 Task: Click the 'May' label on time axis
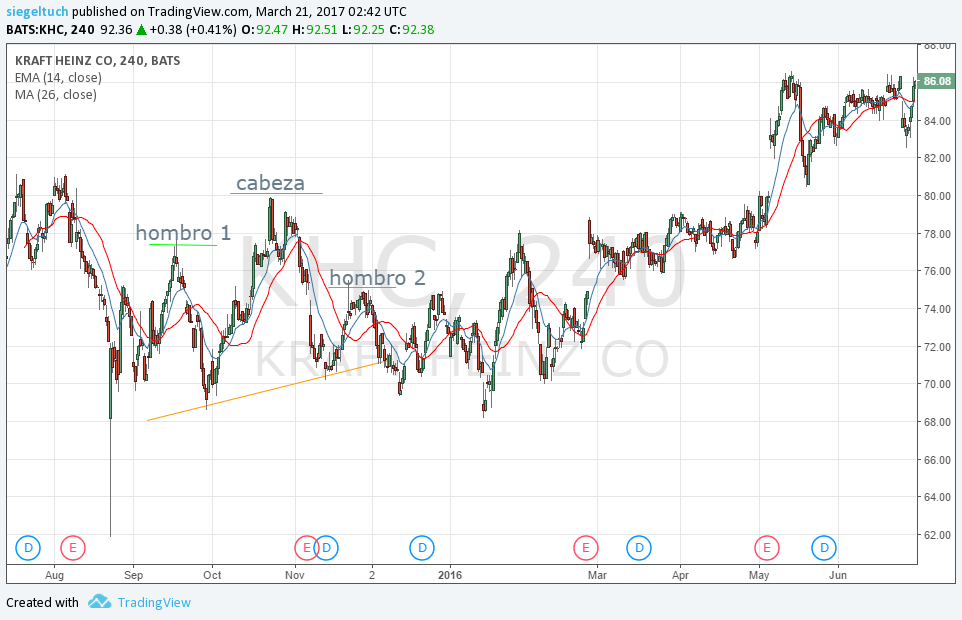[759, 575]
